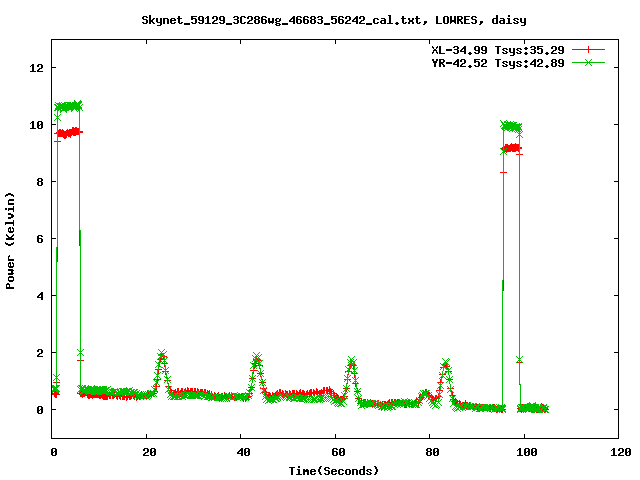Viewport: 640px width, 480px height.
Task: Click the y-axis tick label 2
Action: tap(40, 353)
